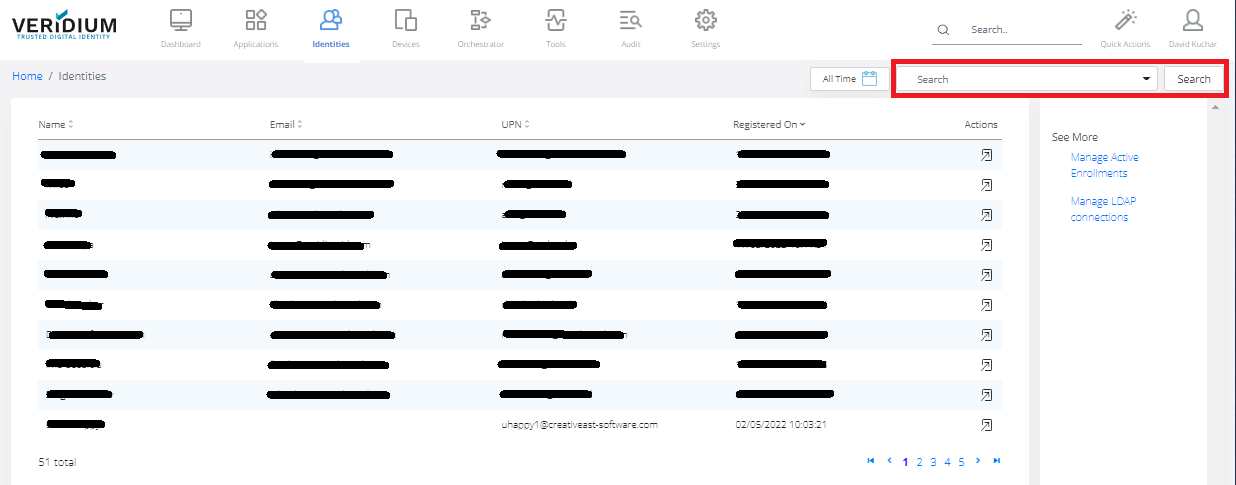Screen dimensions: 1236x485
Task: Open details action for first identity row
Action: tap(986, 155)
